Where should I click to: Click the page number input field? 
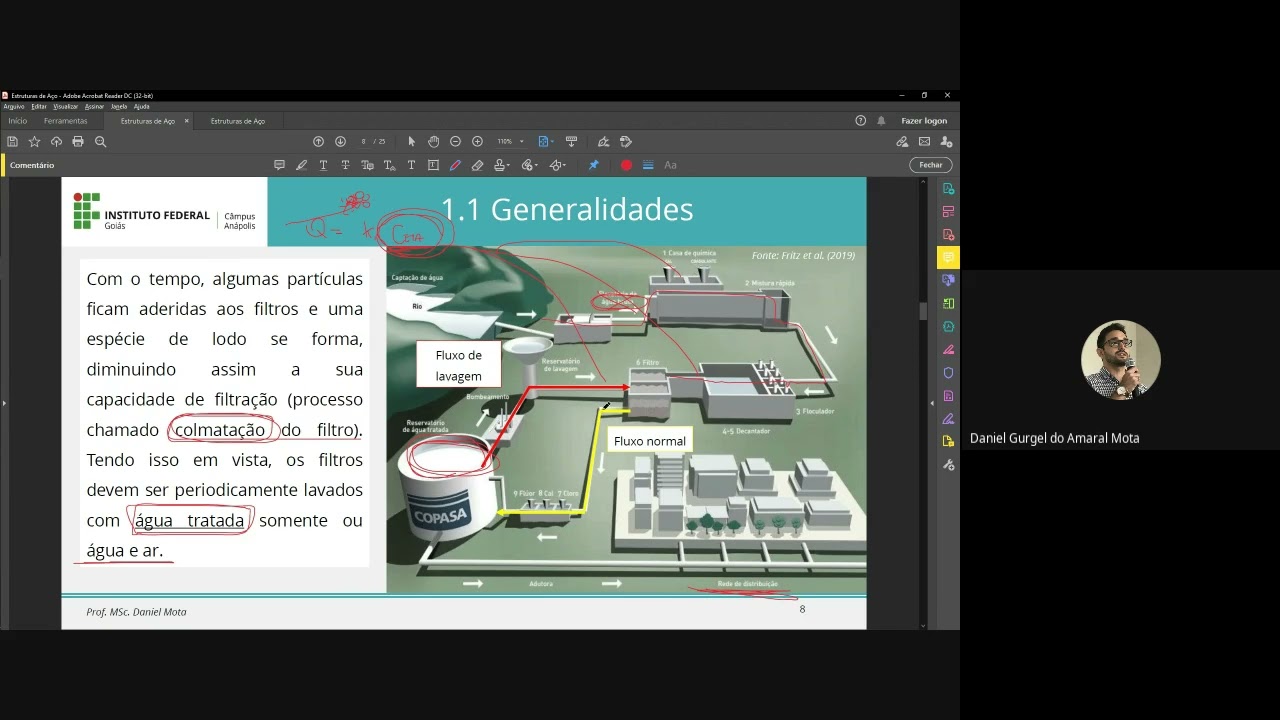pos(364,142)
